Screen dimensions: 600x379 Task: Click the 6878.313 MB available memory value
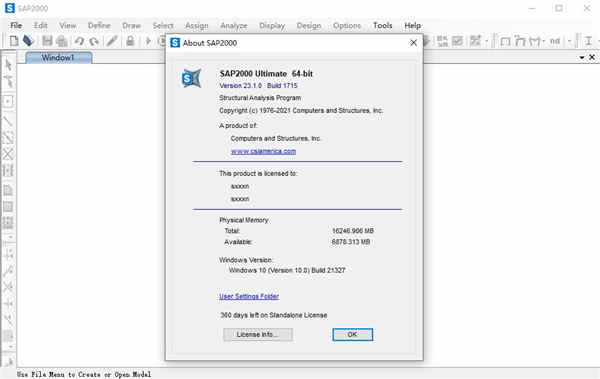pos(351,242)
